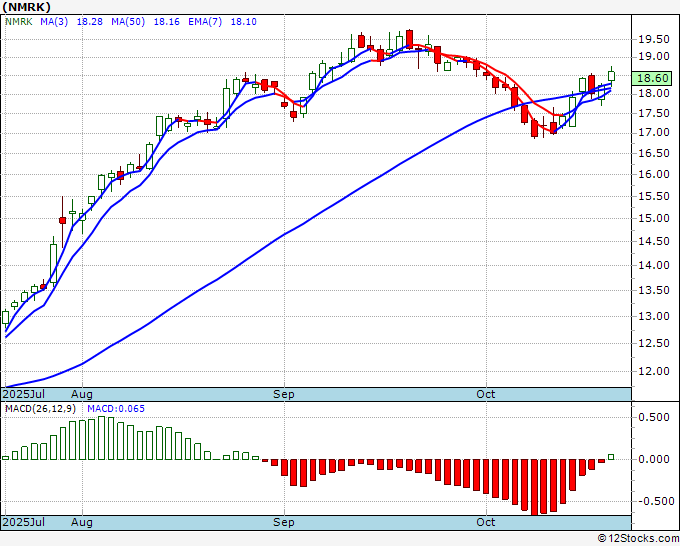
Task: Click the 15.50 price axis label
Action: [x=654, y=196]
